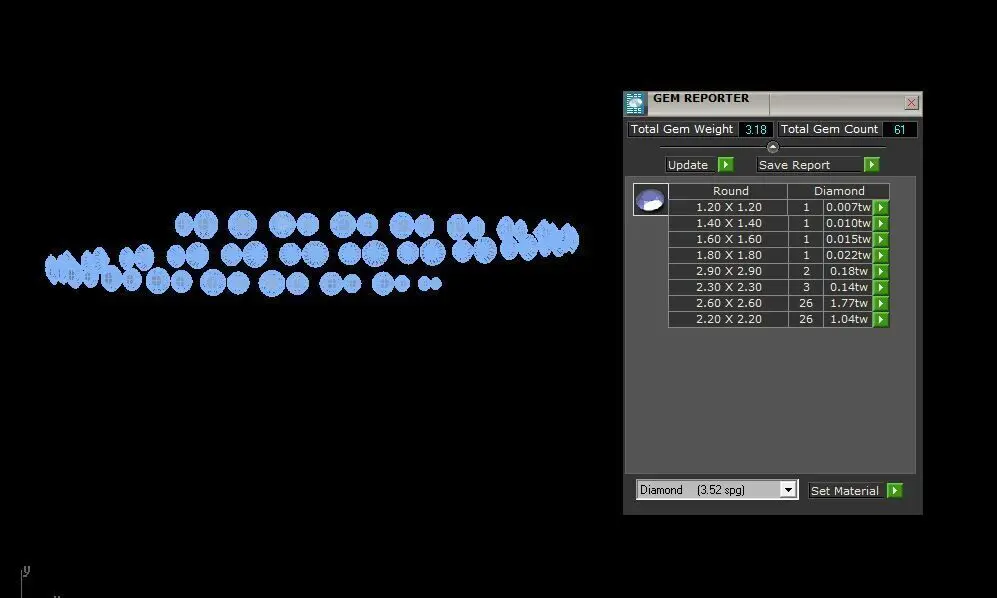Select the 2.90 X 2.90 size cell
Viewport: 997px width, 598px height.
[728, 271]
